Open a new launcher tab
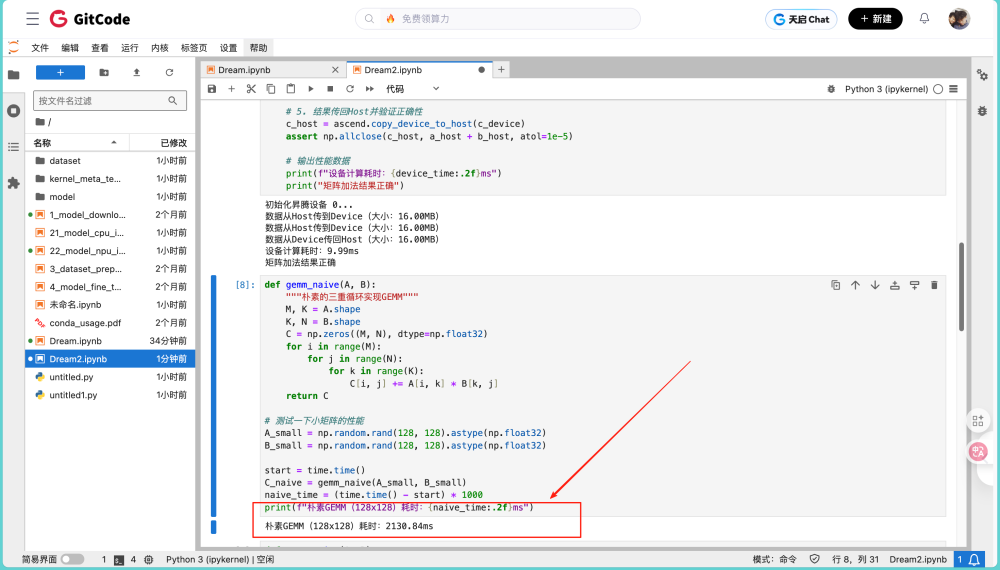The height and width of the screenshot is (570, 1000). click(x=501, y=69)
